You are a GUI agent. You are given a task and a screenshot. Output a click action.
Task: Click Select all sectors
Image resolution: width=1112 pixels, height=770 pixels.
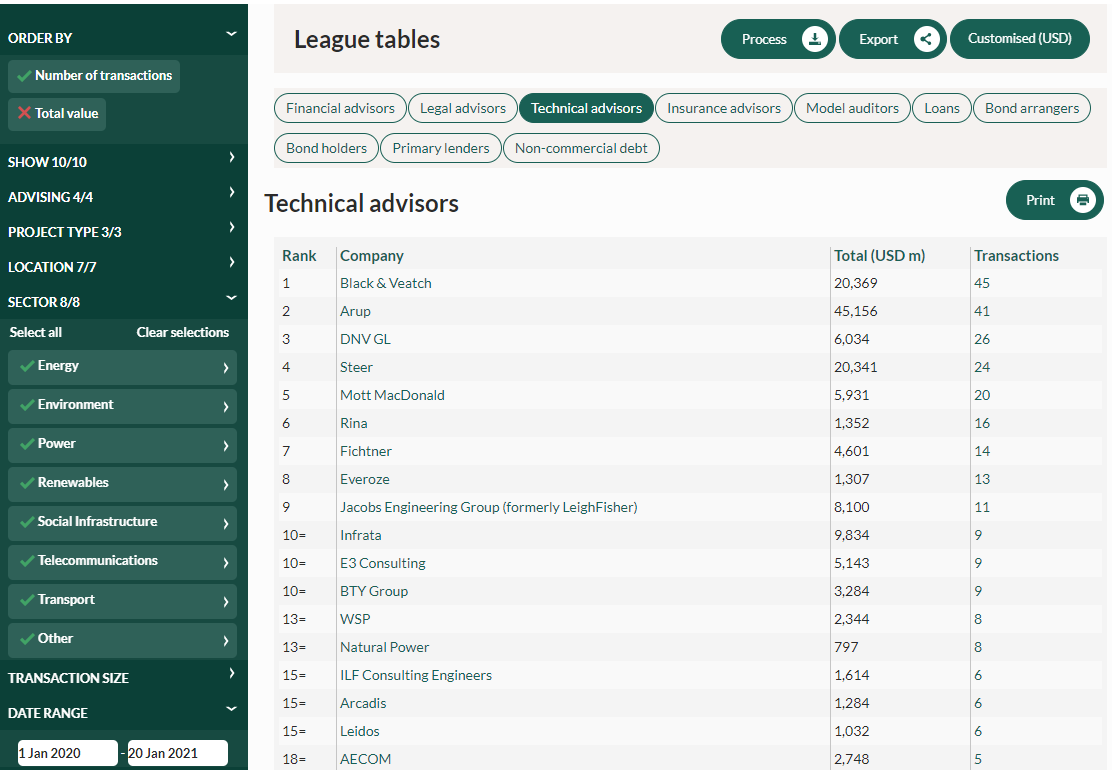coord(35,333)
